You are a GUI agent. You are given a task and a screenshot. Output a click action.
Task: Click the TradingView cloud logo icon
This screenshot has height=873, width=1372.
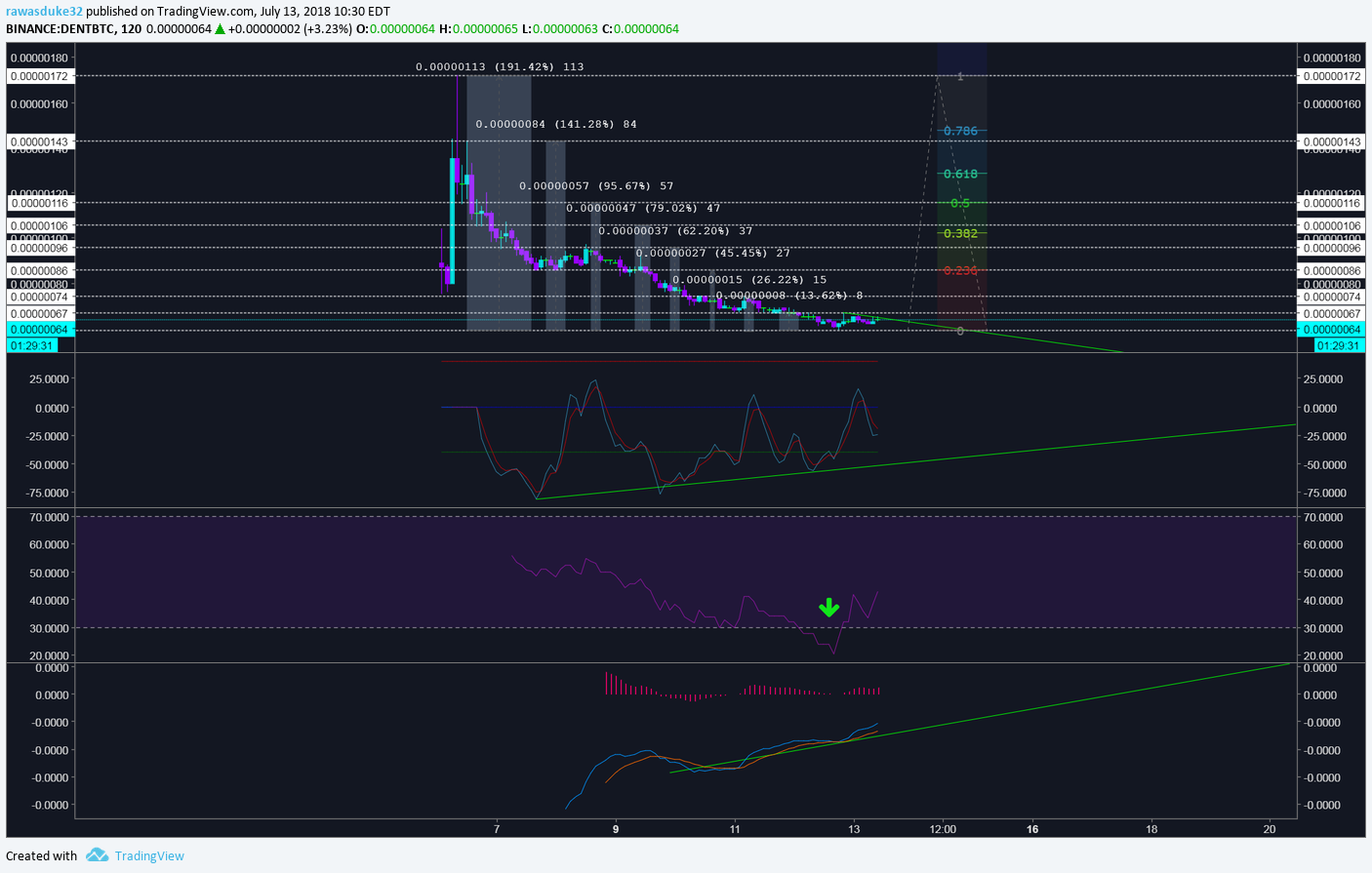click(x=97, y=855)
